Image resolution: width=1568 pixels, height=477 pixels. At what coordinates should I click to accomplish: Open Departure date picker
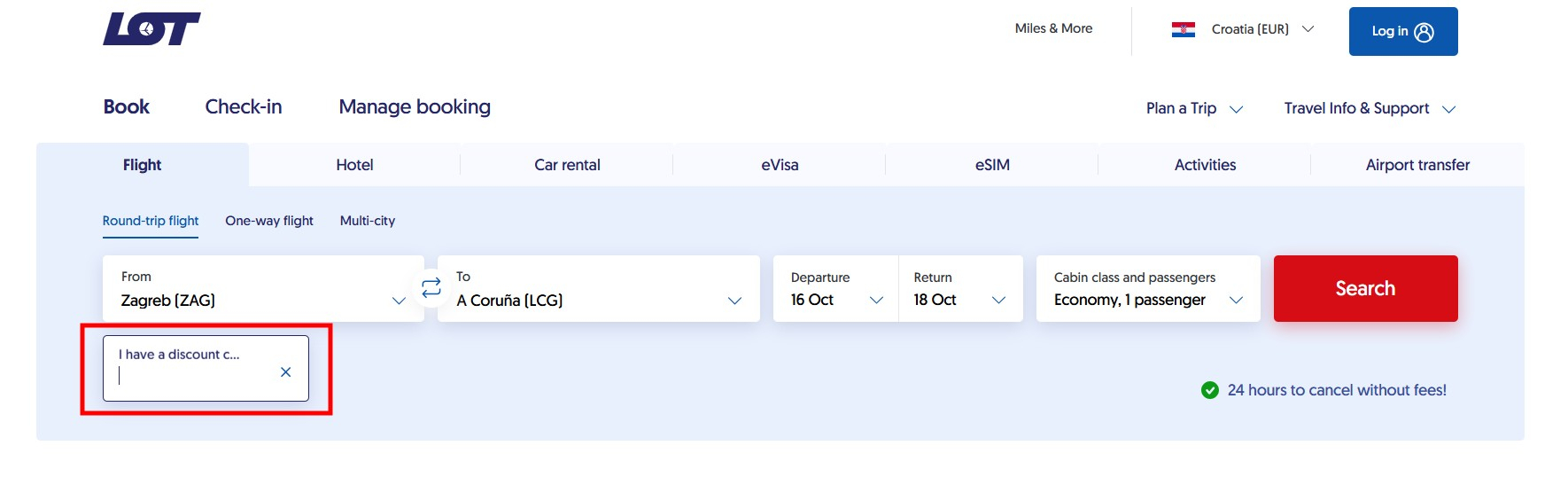835,289
